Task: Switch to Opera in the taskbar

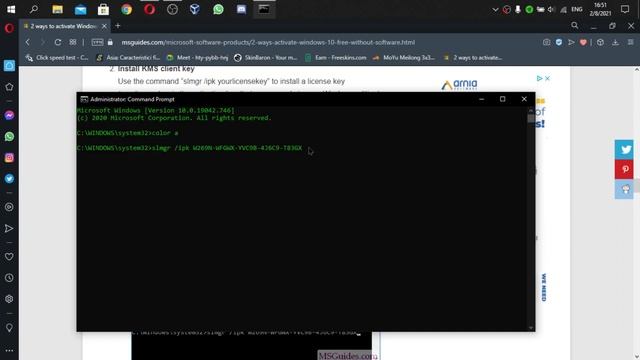Action: point(149,9)
